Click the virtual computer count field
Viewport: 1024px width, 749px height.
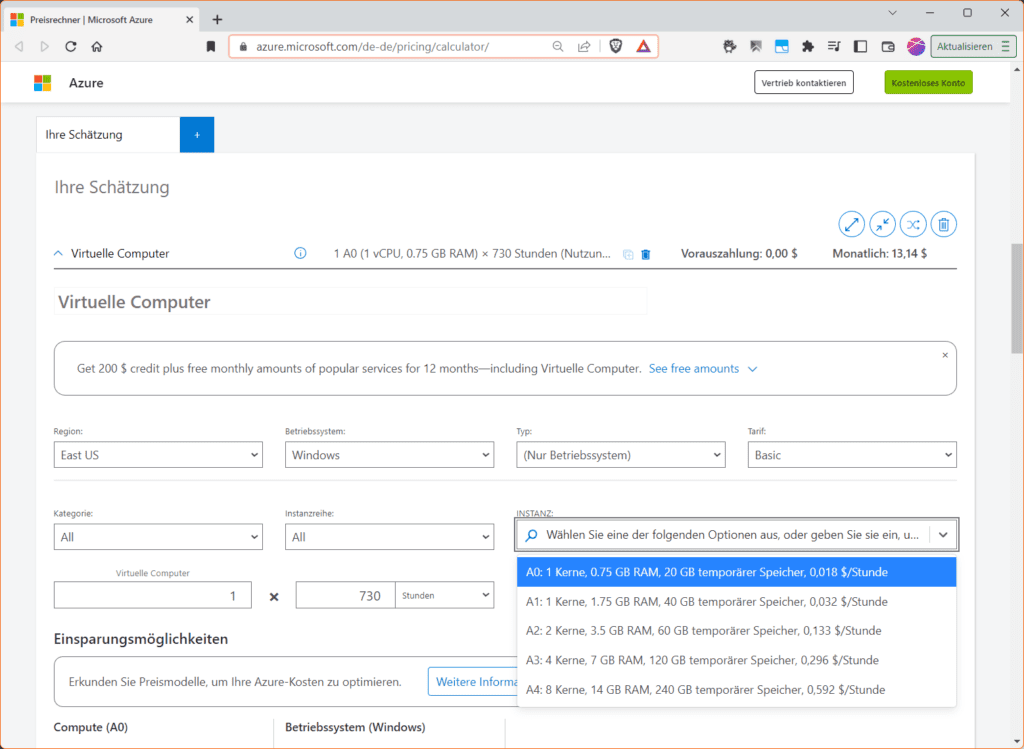click(153, 595)
